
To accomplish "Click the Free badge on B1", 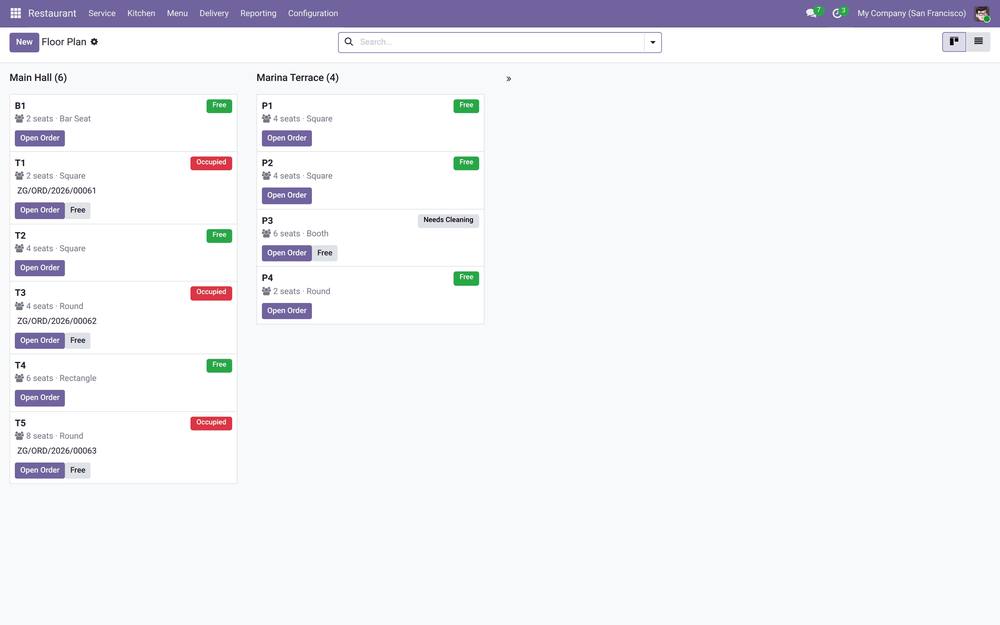I will (x=219, y=106).
